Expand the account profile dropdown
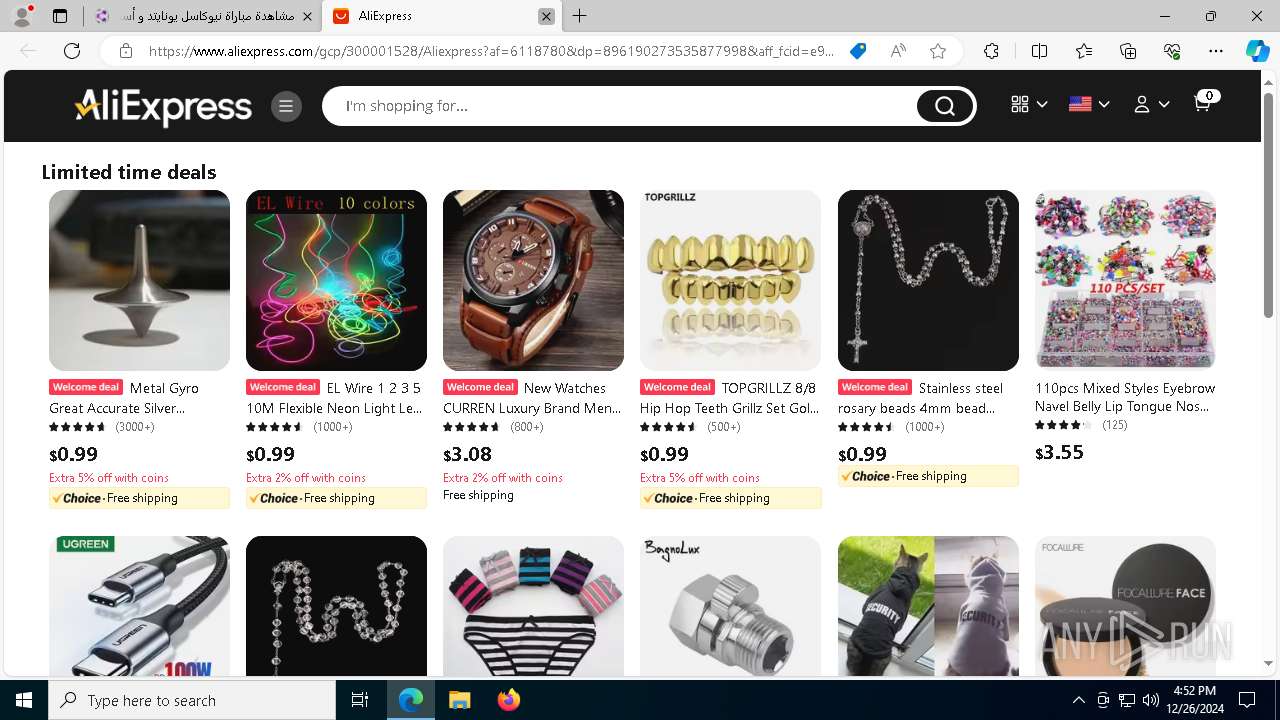This screenshot has width=1280, height=720. pyautogui.click(x=1151, y=104)
